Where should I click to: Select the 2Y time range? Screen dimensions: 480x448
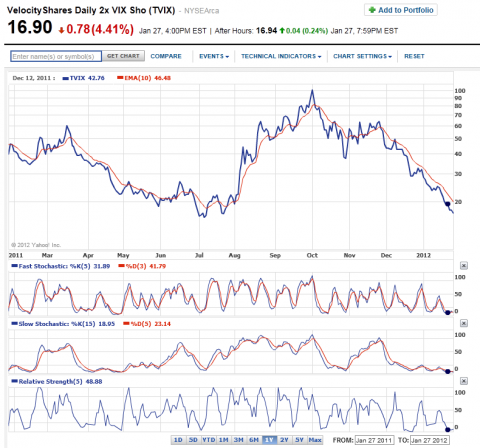(x=284, y=440)
